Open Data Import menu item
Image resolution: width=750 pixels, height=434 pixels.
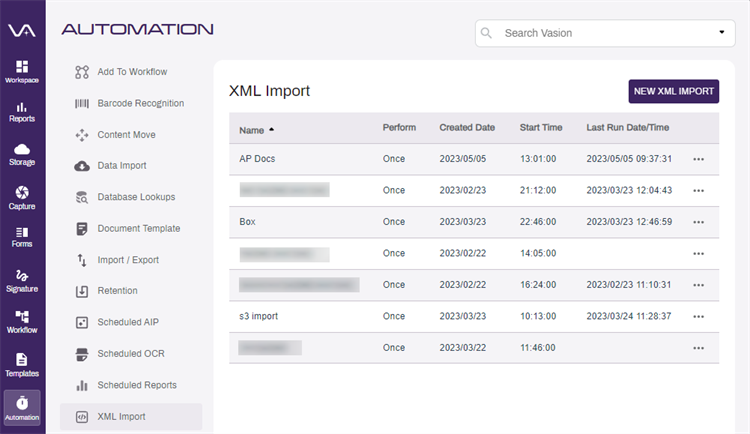tap(122, 166)
